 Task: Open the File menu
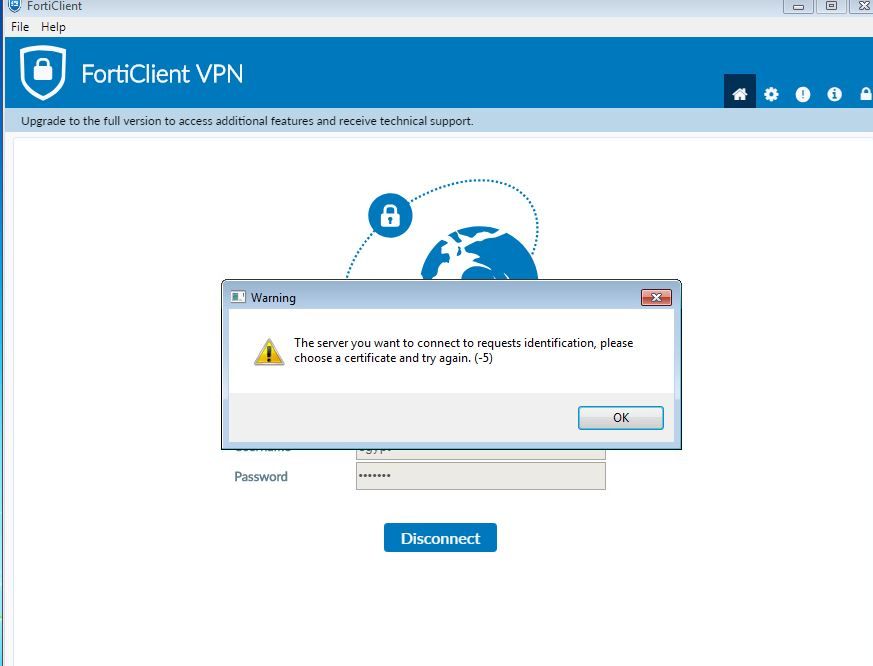[x=20, y=27]
